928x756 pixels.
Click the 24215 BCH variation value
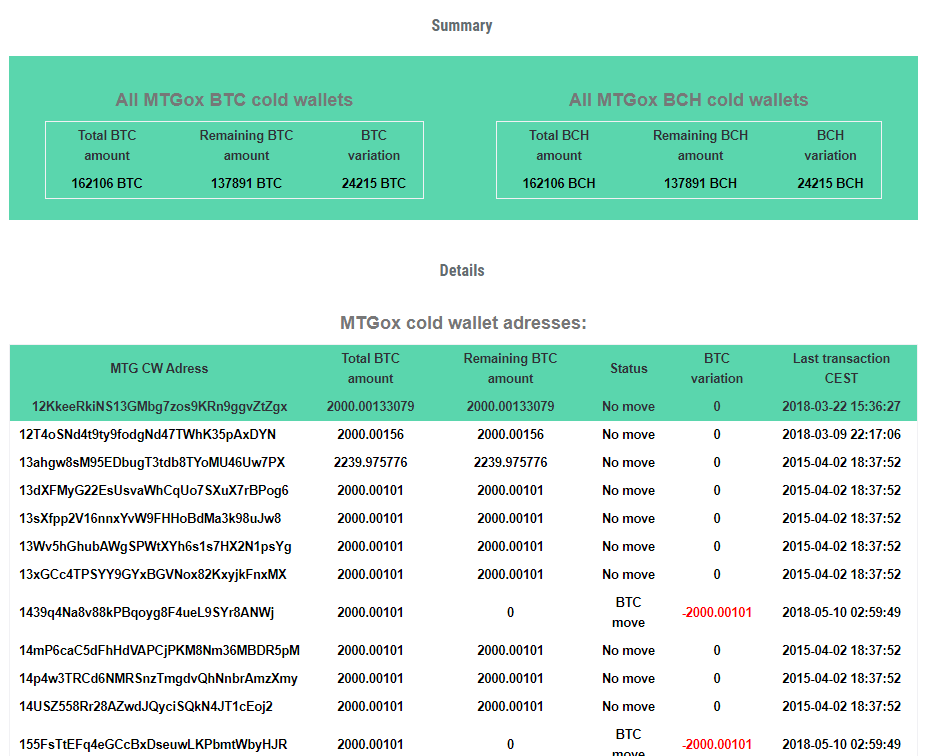[x=830, y=184]
